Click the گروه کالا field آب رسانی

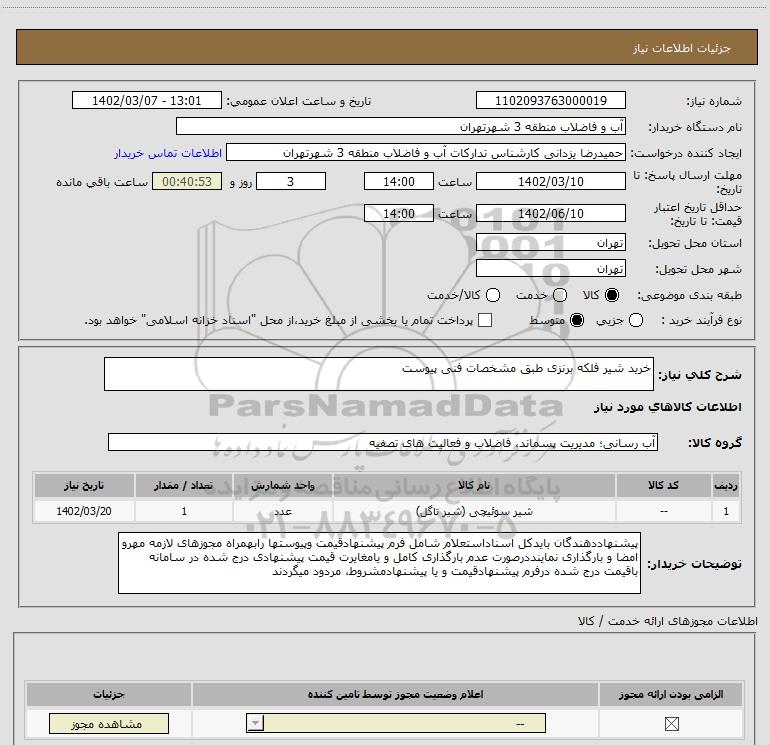pyautogui.click(x=383, y=442)
